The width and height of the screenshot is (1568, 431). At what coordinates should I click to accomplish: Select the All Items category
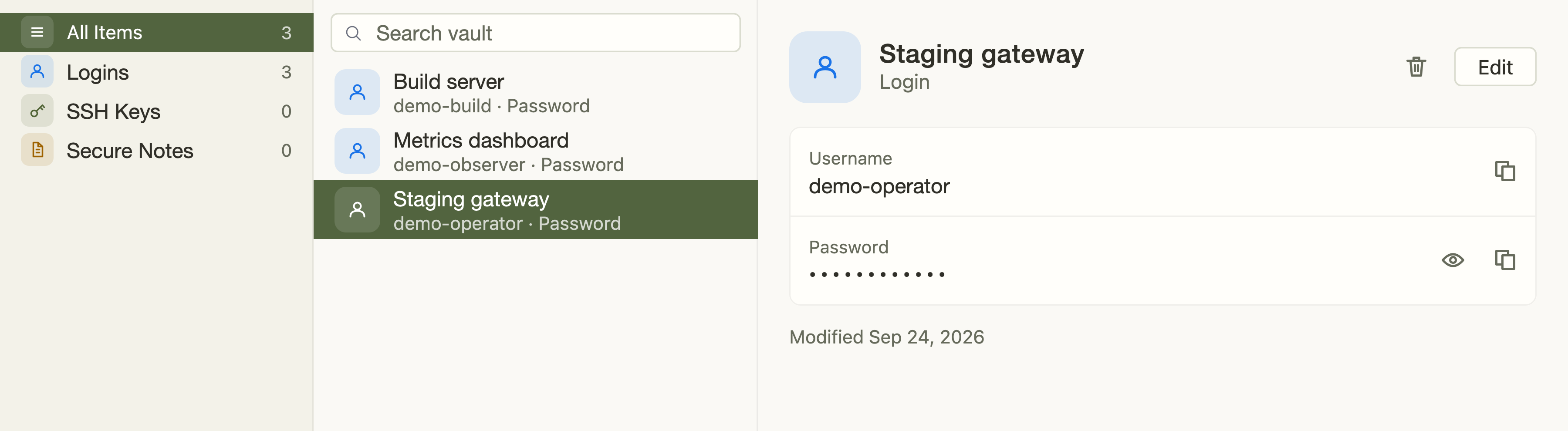[x=156, y=32]
